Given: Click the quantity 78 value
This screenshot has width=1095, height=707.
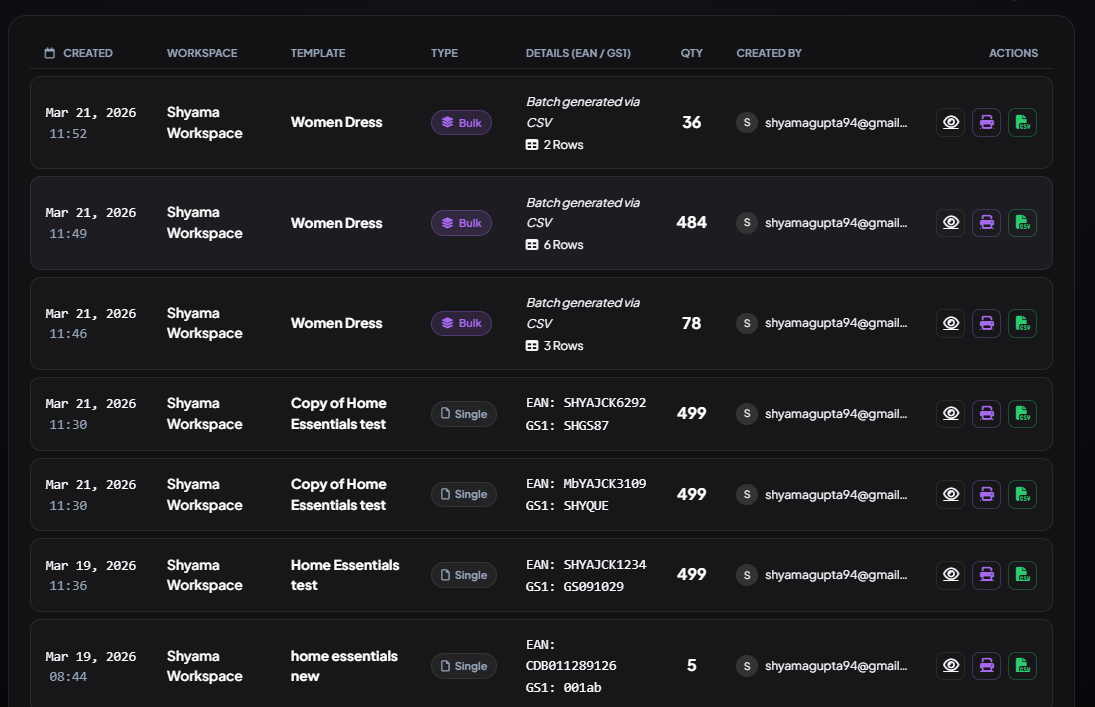Looking at the screenshot, I should tap(691, 323).
